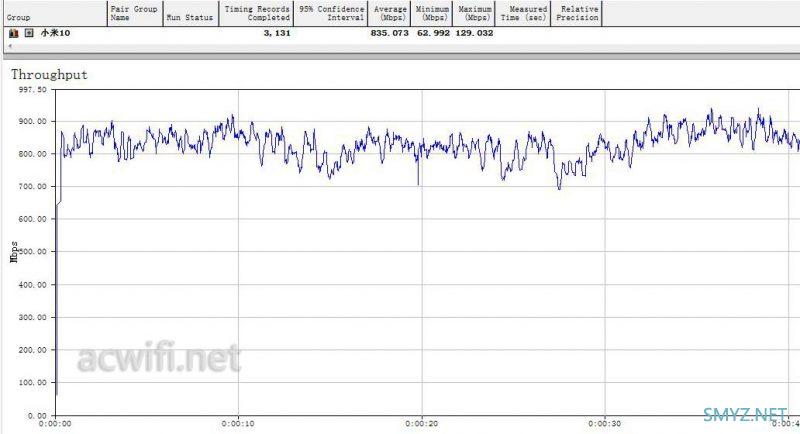800x434 pixels.
Task: Click the Minimum (Mbps) column header
Action: [432, 13]
